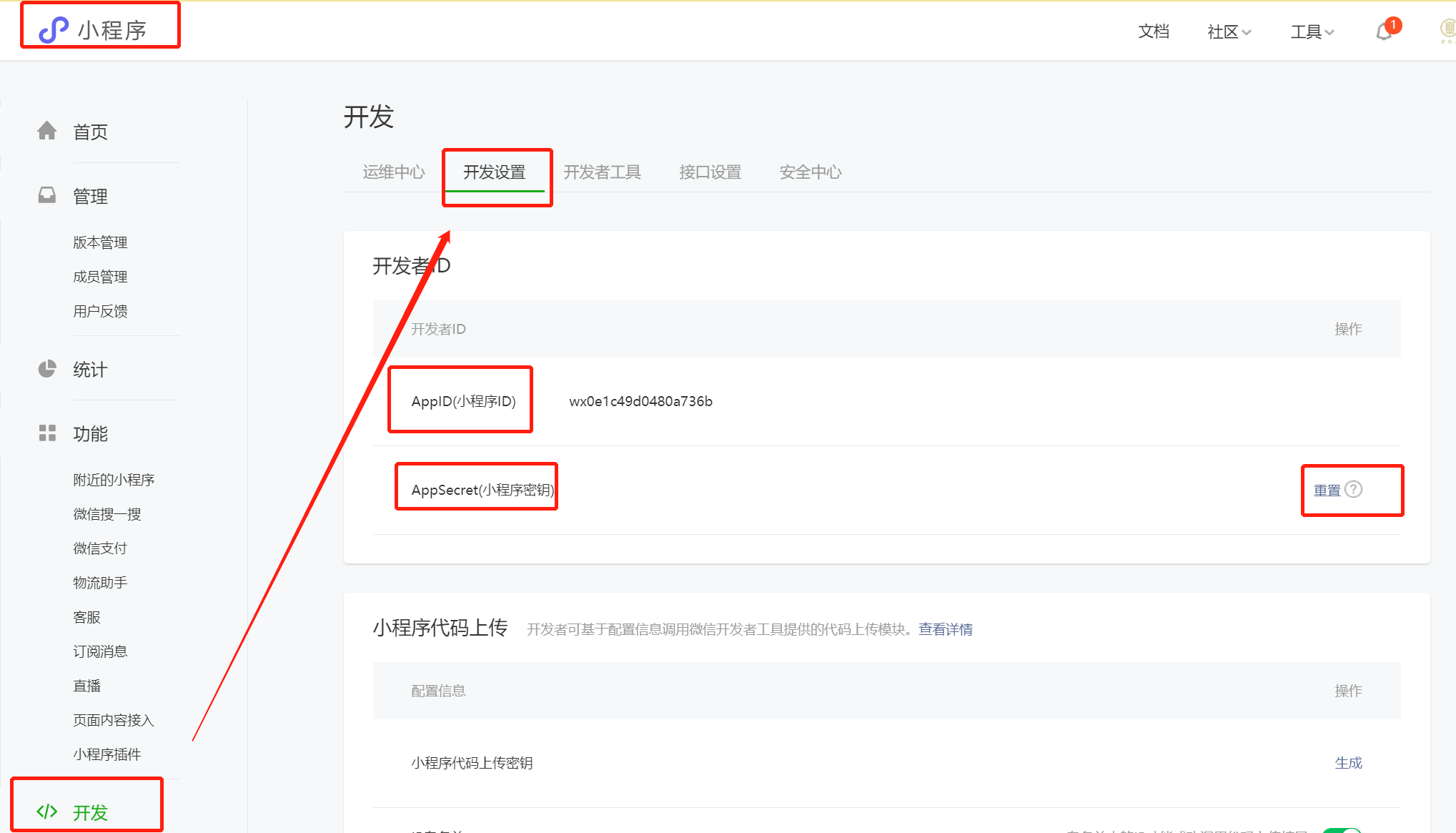Open the notification bell icon
Image resolution: width=1456 pixels, height=833 pixels.
[1385, 31]
